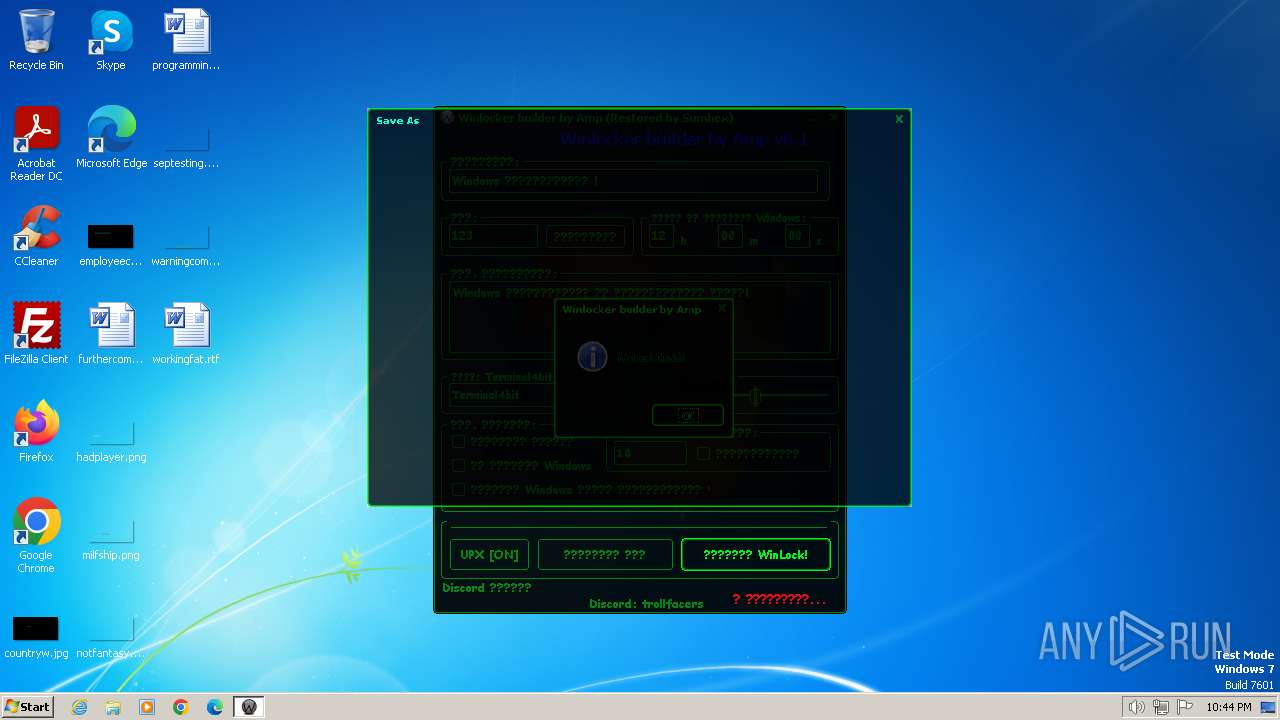Select the notfantasy... desktop file

pyautogui.click(x=111, y=638)
